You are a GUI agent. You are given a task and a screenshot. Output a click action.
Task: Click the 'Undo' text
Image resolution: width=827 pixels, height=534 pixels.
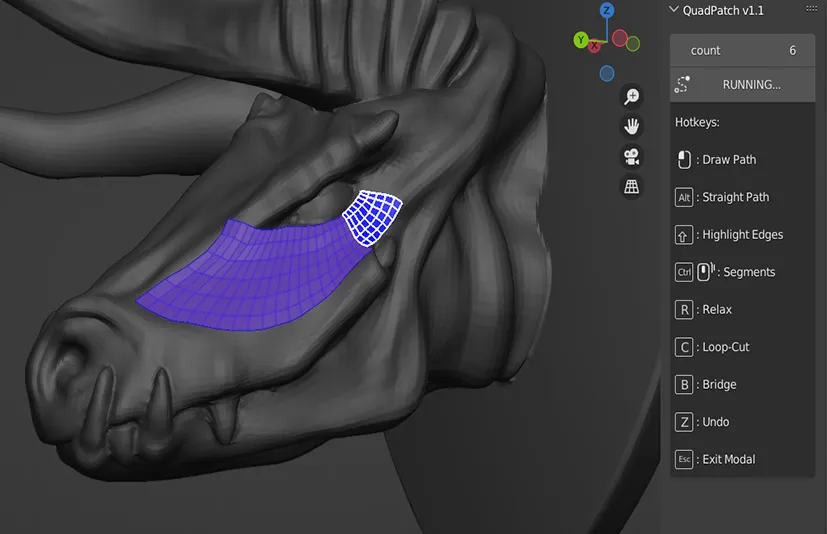pyautogui.click(x=716, y=422)
